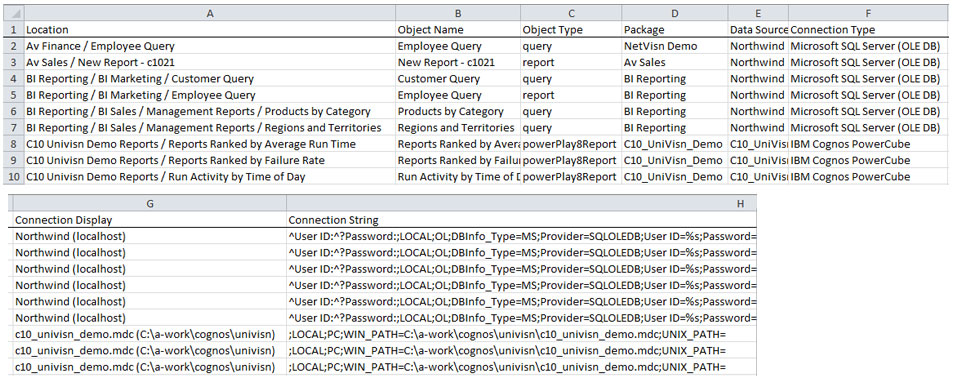Screen dimensions: 960x379
Task: Click 'Customer Query' object name cell
Action: coord(458,78)
